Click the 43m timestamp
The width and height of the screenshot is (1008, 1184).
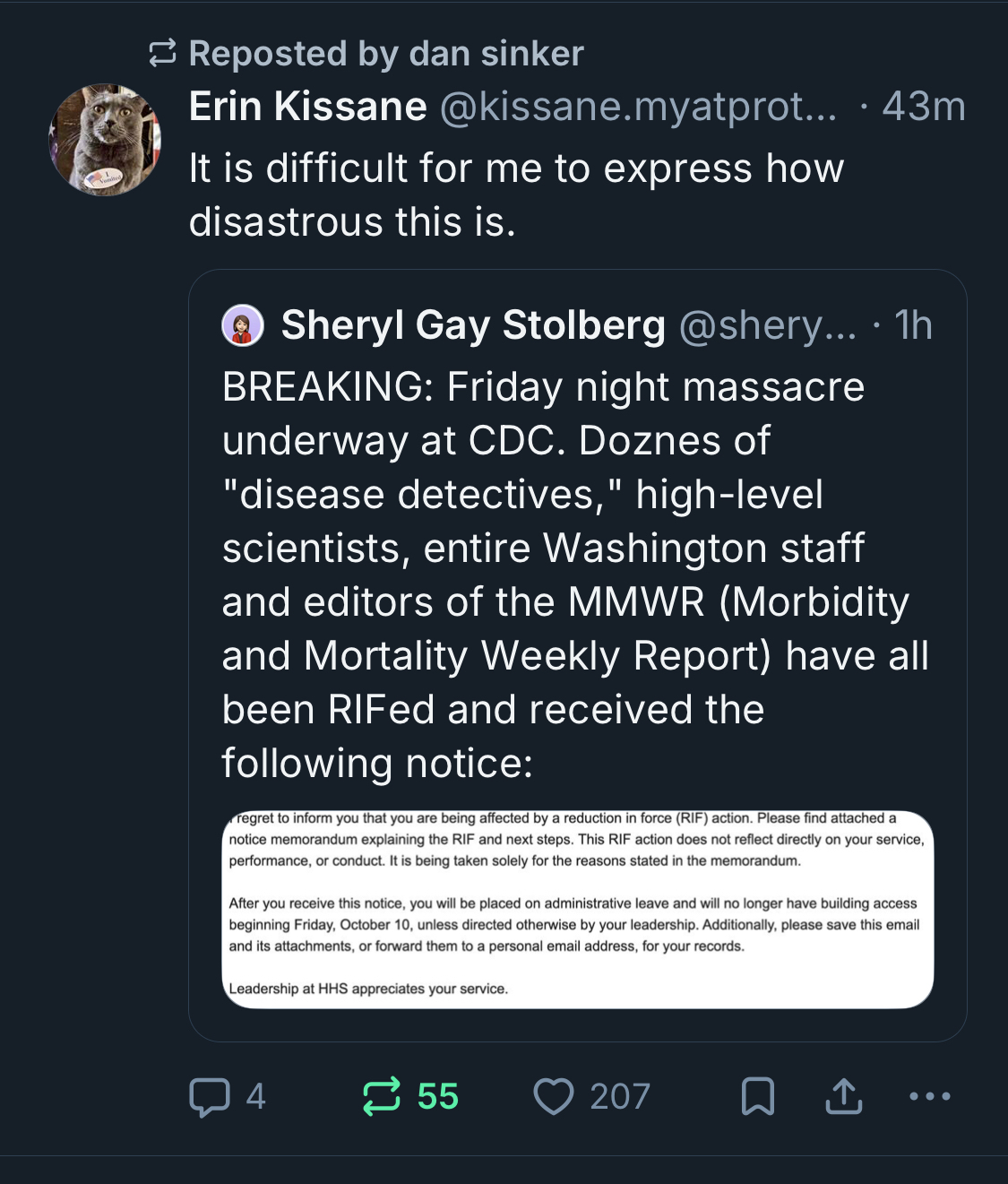[923, 107]
